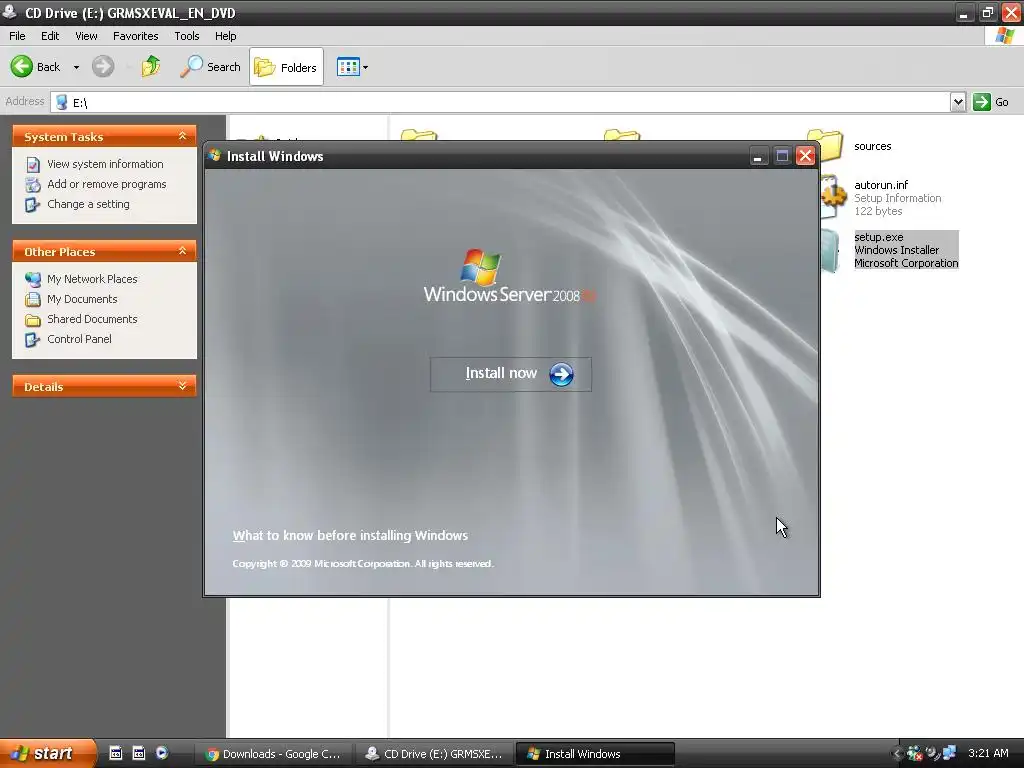Collapse the Other Places panel
Screen dimensions: 1024x768
tap(182, 251)
